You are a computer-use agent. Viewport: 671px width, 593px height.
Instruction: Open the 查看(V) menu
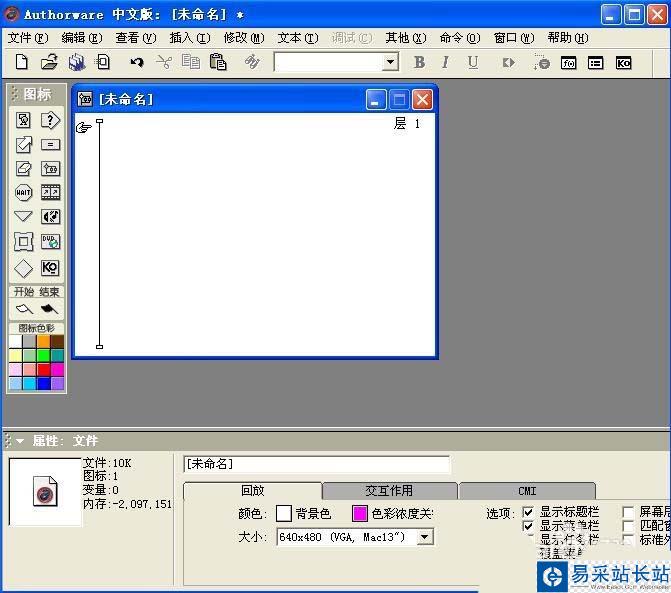pos(136,38)
